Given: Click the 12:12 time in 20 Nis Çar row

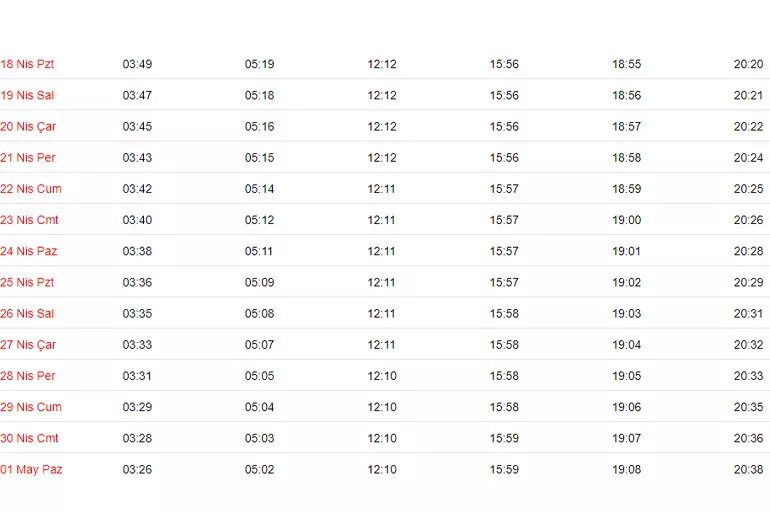Looking at the screenshot, I should [382, 127].
